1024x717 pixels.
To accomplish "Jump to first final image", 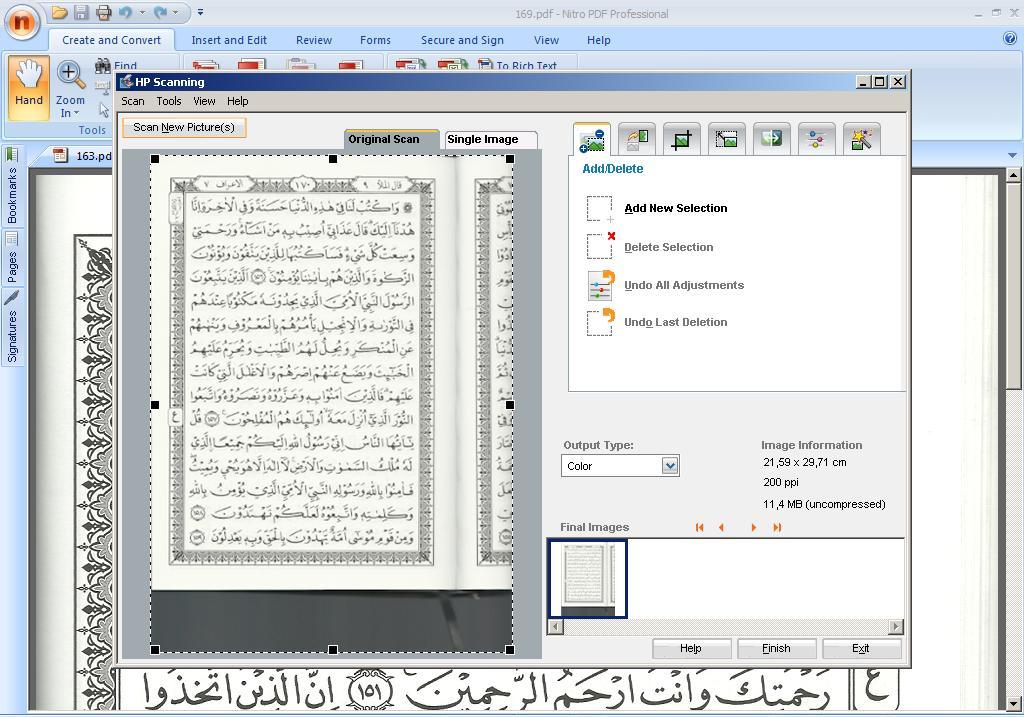I will coord(699,528).
